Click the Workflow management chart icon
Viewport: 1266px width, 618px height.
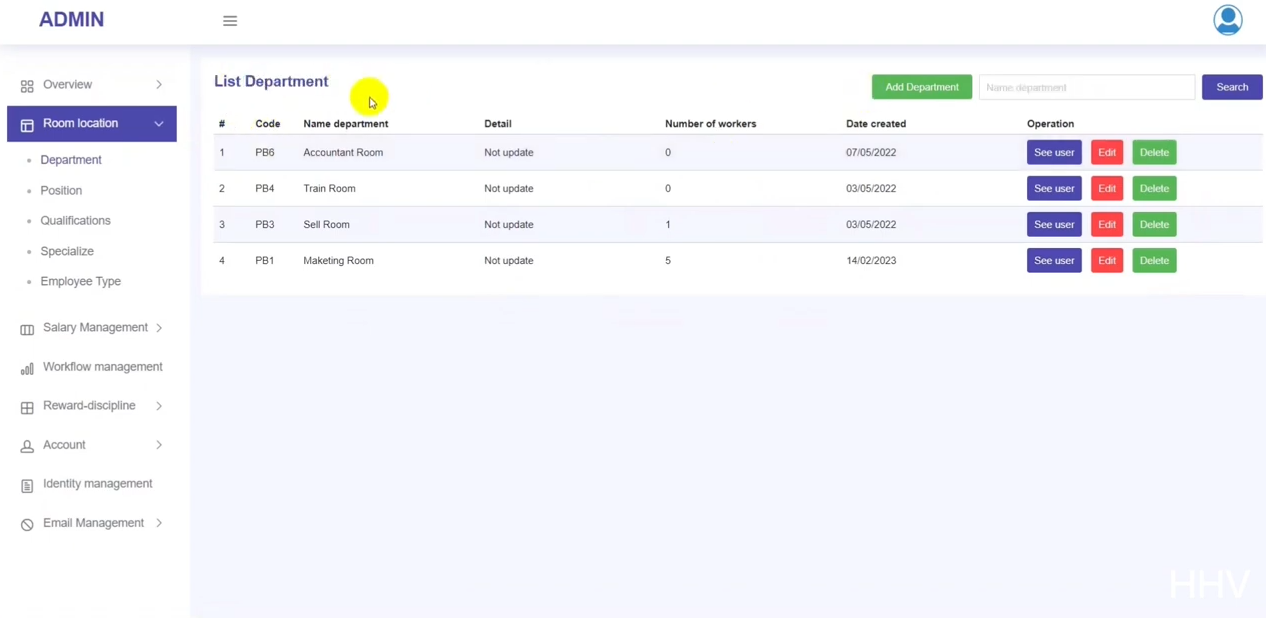[x=27, y=368]
